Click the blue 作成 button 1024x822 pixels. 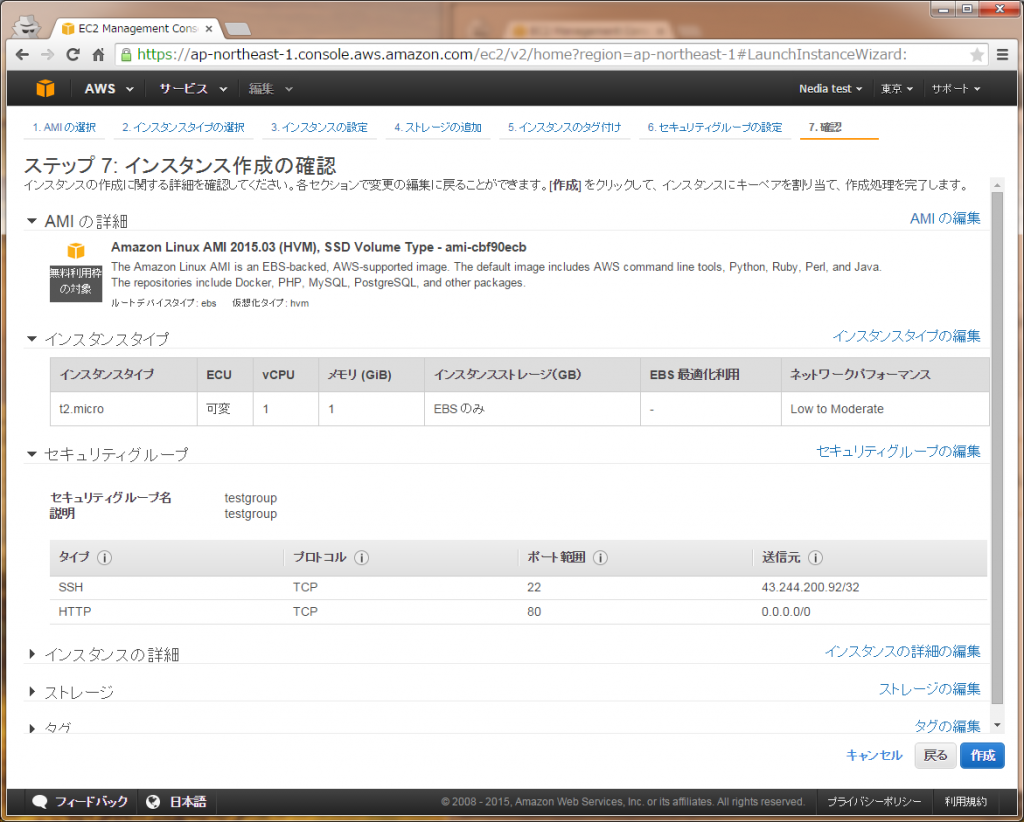[982, 755]
